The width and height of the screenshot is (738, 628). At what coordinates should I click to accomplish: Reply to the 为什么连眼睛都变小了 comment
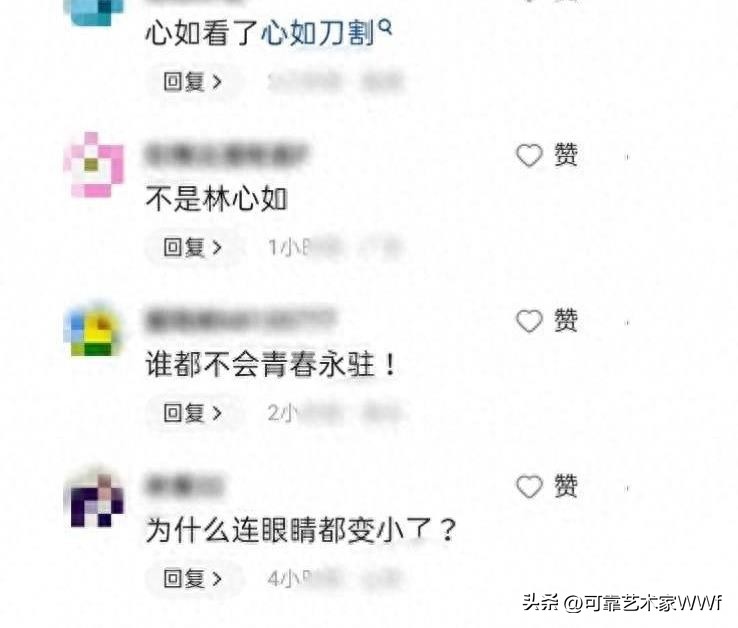192,578
